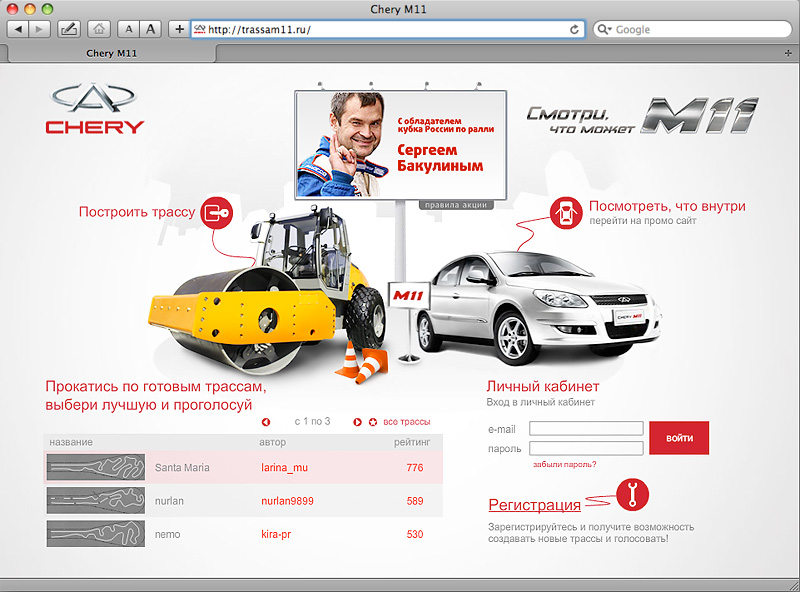
Task: Focus the пароль password field
Action: tap(586, 448)
